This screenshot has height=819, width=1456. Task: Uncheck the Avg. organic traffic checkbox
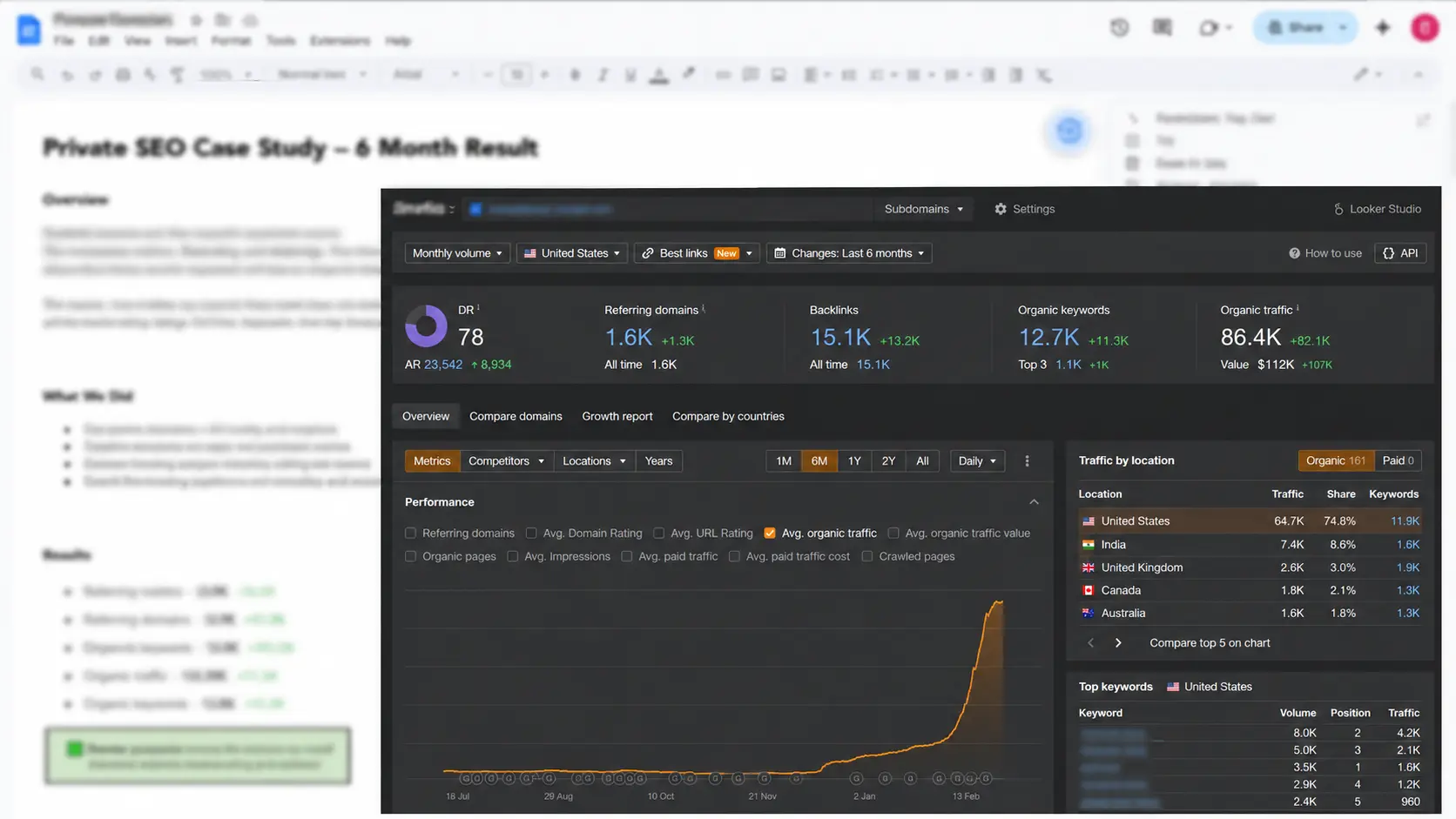click(770, 534)
